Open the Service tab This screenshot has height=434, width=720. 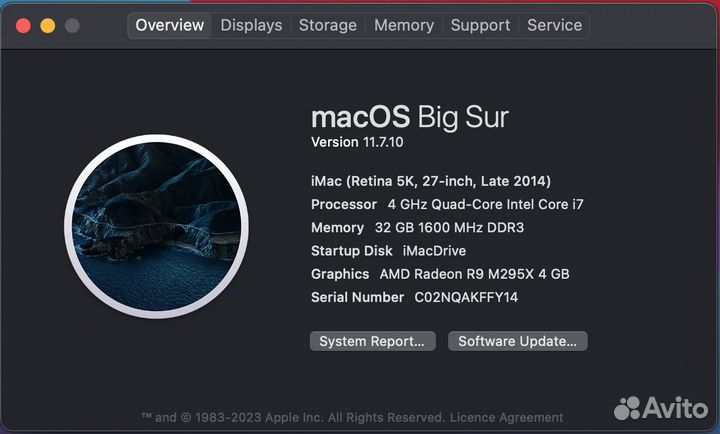[x=554, y=25]
